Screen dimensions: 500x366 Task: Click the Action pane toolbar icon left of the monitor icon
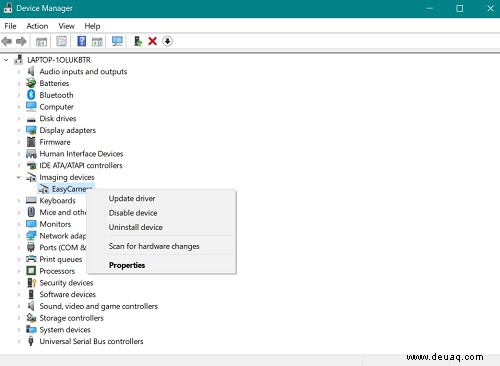(x=97, y=42)
